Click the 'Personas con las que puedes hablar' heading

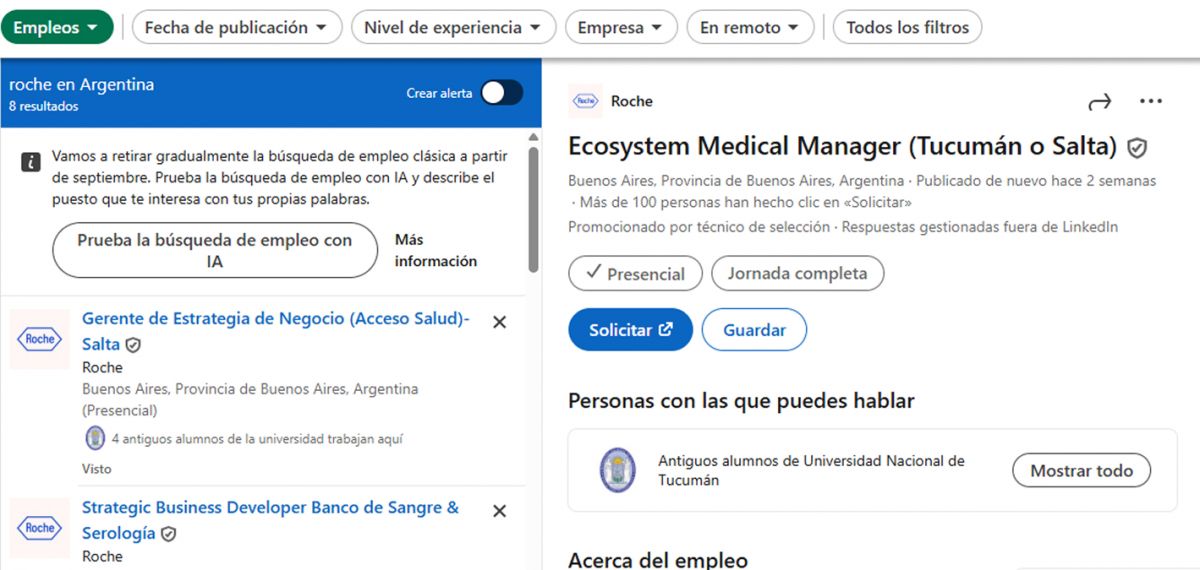[741, 401]
